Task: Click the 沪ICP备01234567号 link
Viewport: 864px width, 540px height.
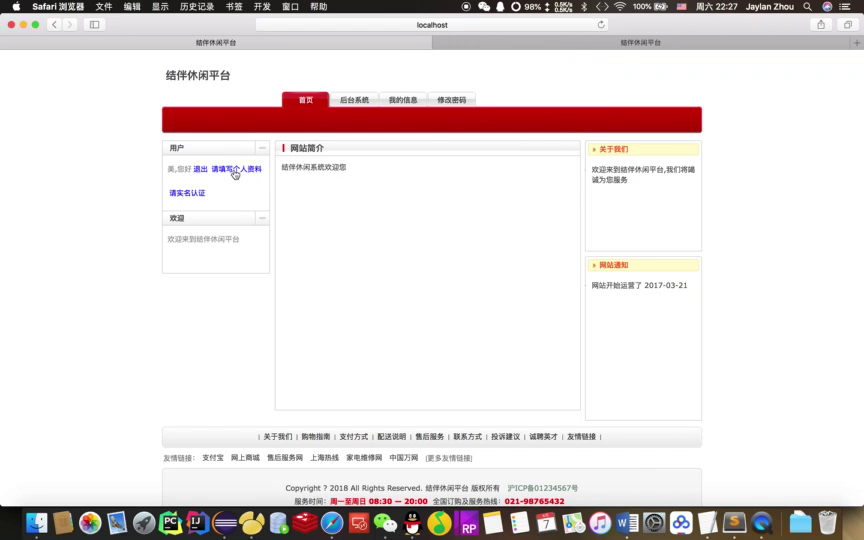Action: pyautogui.click(x=543, y=488)
